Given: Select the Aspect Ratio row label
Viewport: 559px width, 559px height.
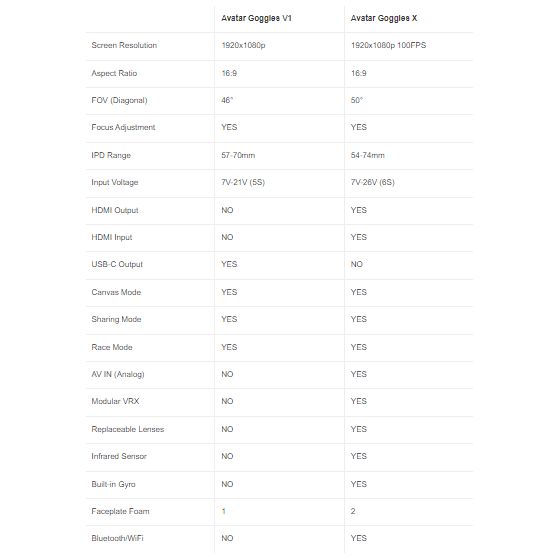Looking at the screenshot, I should point(114,73).
